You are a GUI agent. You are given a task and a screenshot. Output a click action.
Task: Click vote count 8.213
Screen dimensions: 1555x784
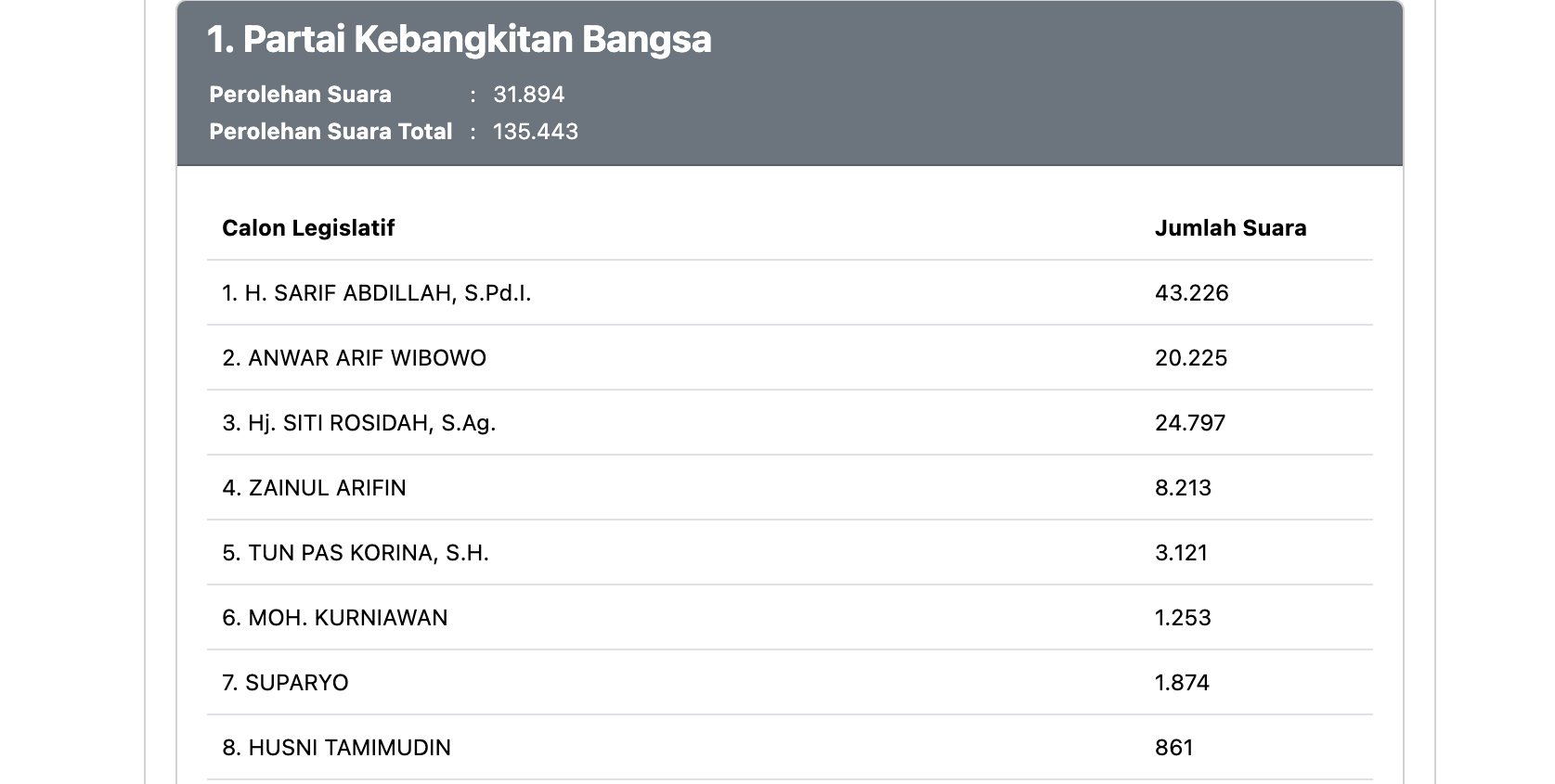pos(1183,488)
